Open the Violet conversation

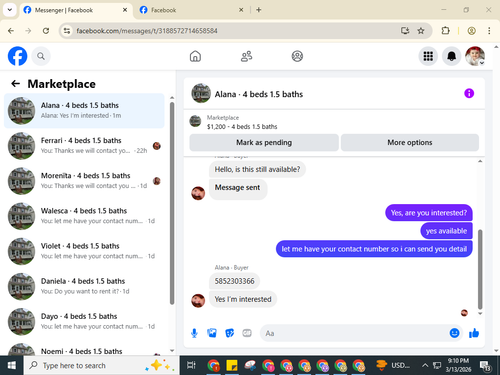tap(84, 251)
